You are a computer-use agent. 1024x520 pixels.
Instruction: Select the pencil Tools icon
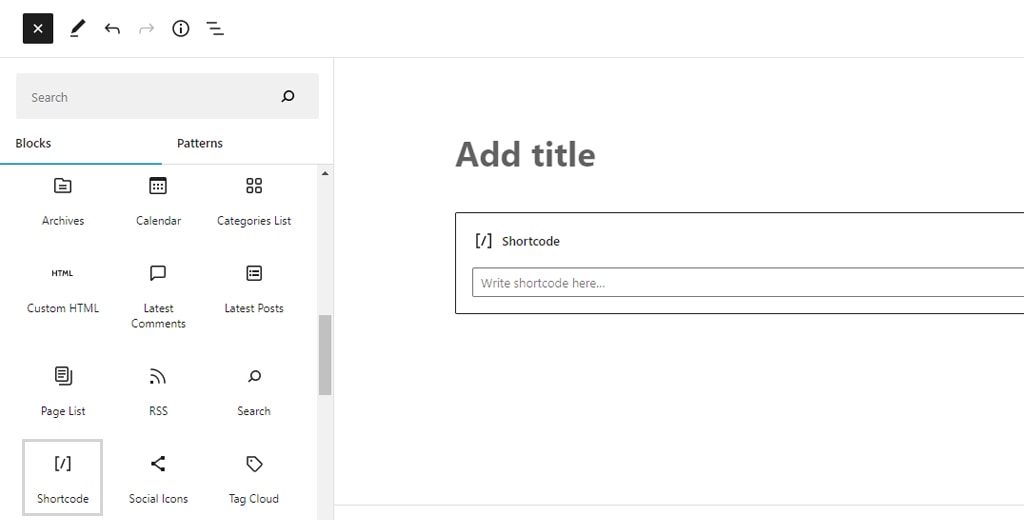(77, 29)
